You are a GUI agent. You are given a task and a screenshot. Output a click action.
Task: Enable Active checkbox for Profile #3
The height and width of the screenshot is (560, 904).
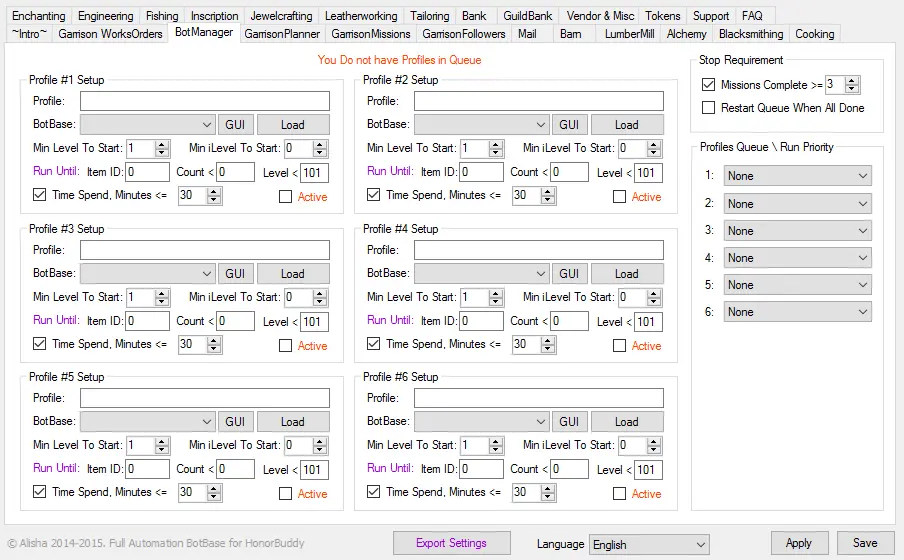[285, 345]
